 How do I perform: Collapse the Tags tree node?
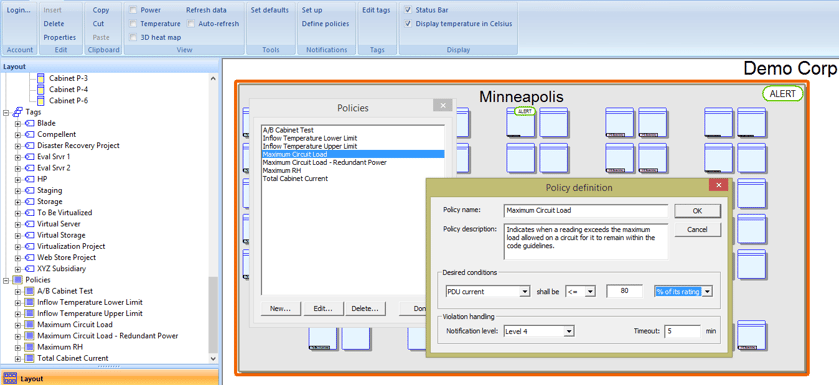(6, 112)
